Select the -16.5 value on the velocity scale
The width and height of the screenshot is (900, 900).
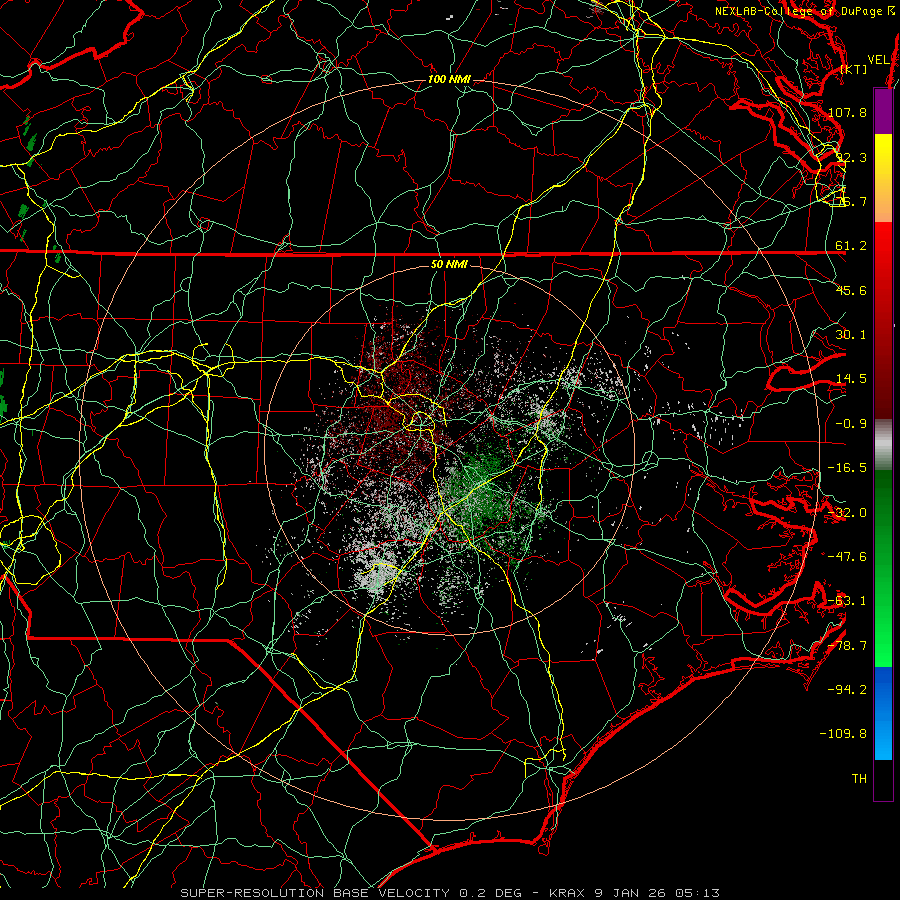(x=847, y=468)
